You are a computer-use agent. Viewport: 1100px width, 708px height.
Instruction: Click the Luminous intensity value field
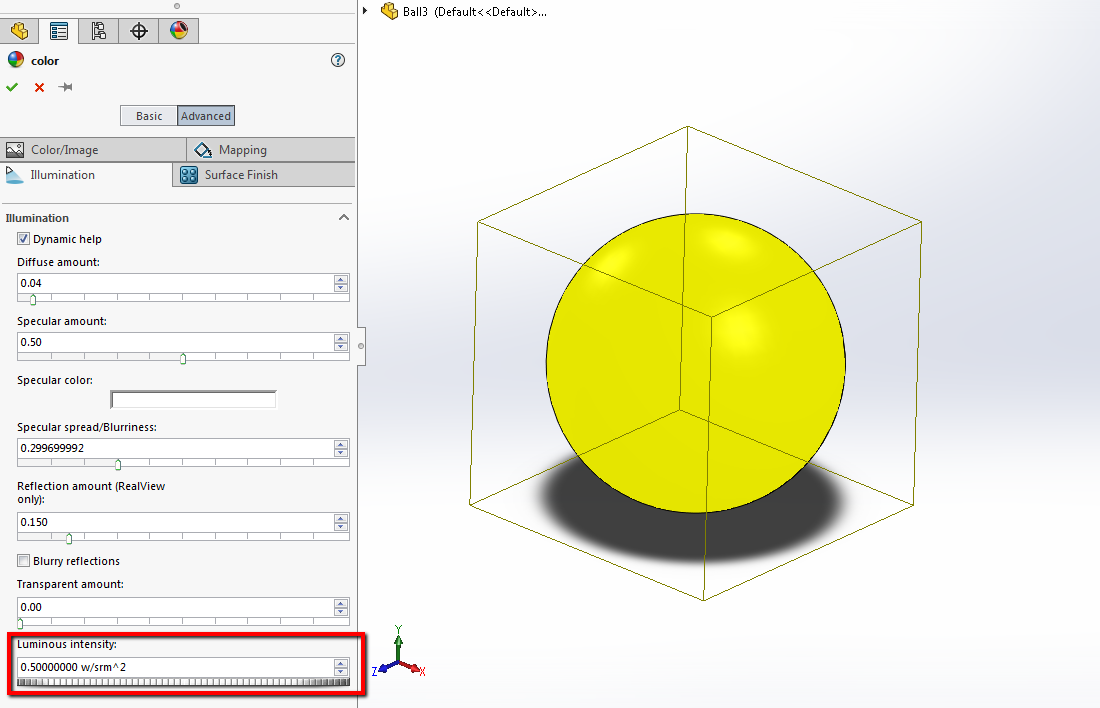click(x=175, y=667)
